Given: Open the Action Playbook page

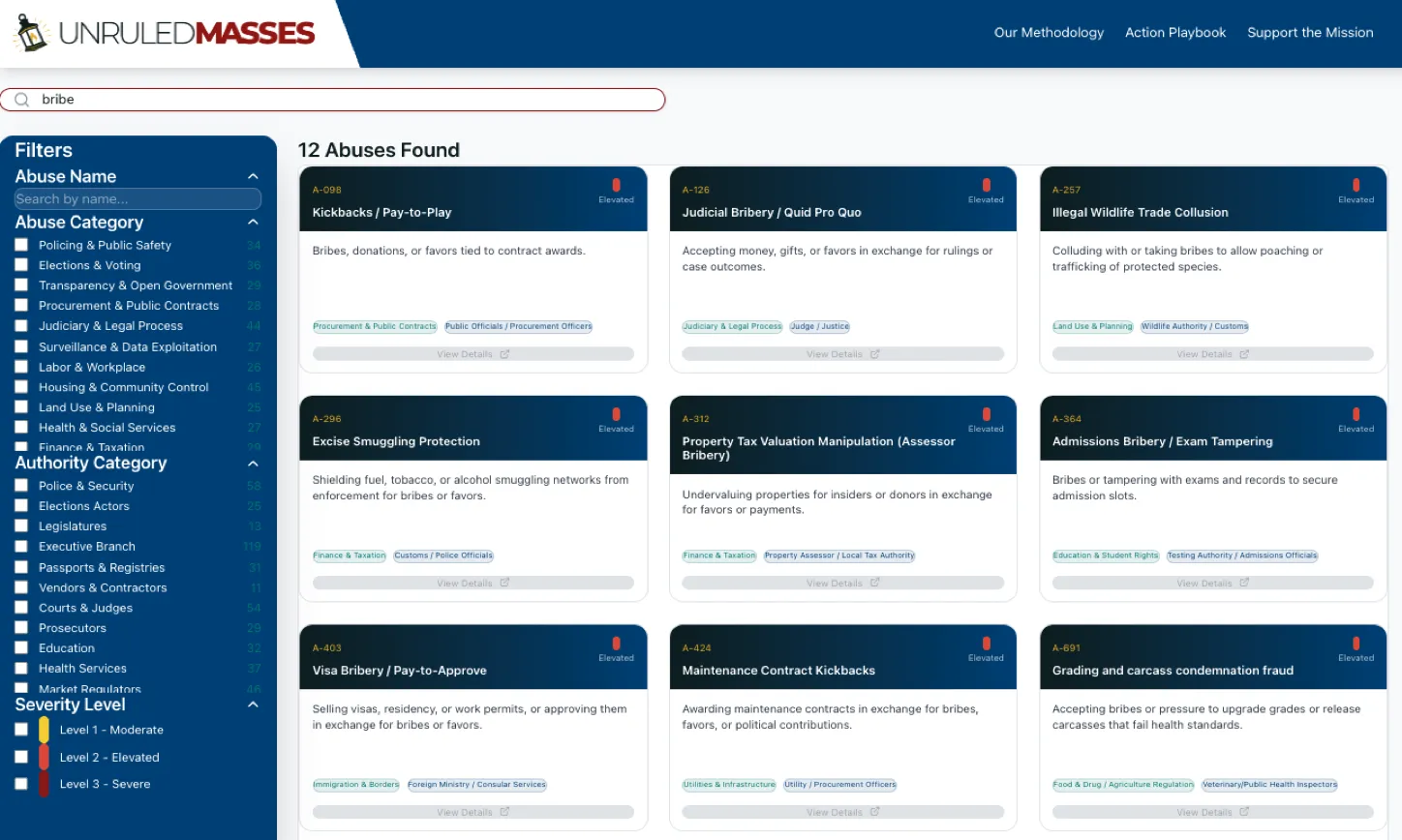Looking at the screenshot, I should [x=1175, y=32].
